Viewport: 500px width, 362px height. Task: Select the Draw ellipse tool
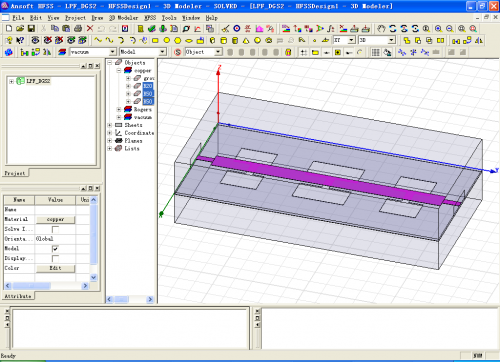[x=189, y=40]
